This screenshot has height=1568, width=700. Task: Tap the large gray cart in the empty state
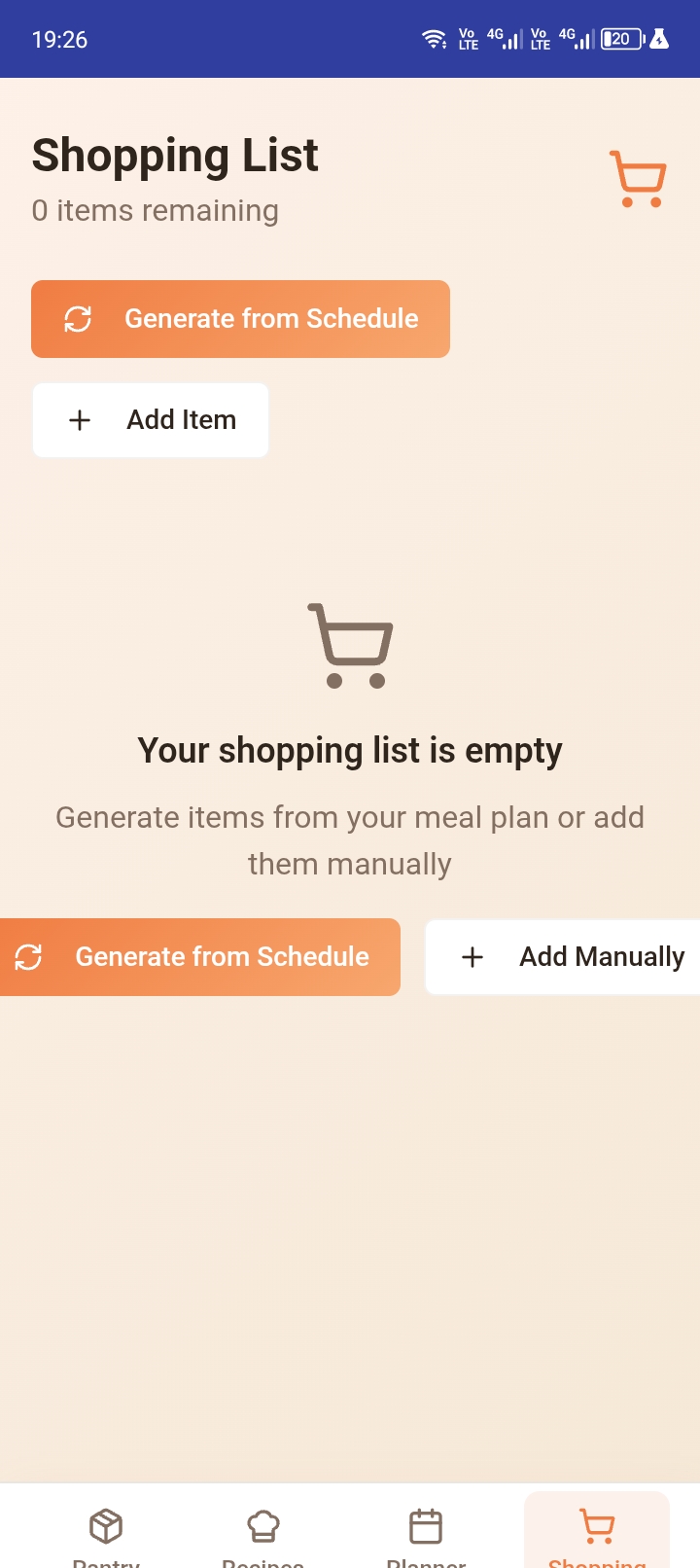coord(350,646)
